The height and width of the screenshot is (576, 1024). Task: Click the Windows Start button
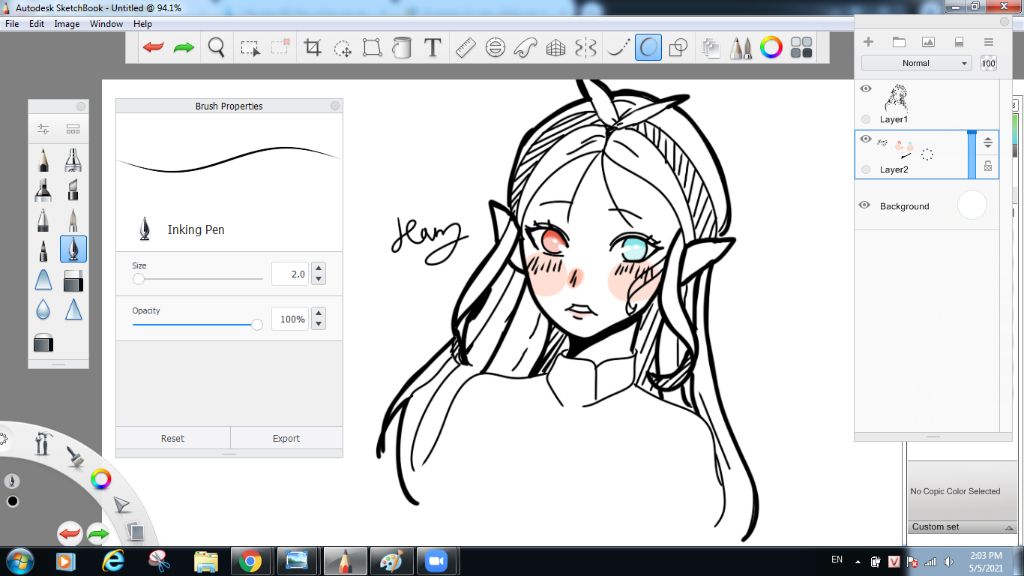click(19, 561)
